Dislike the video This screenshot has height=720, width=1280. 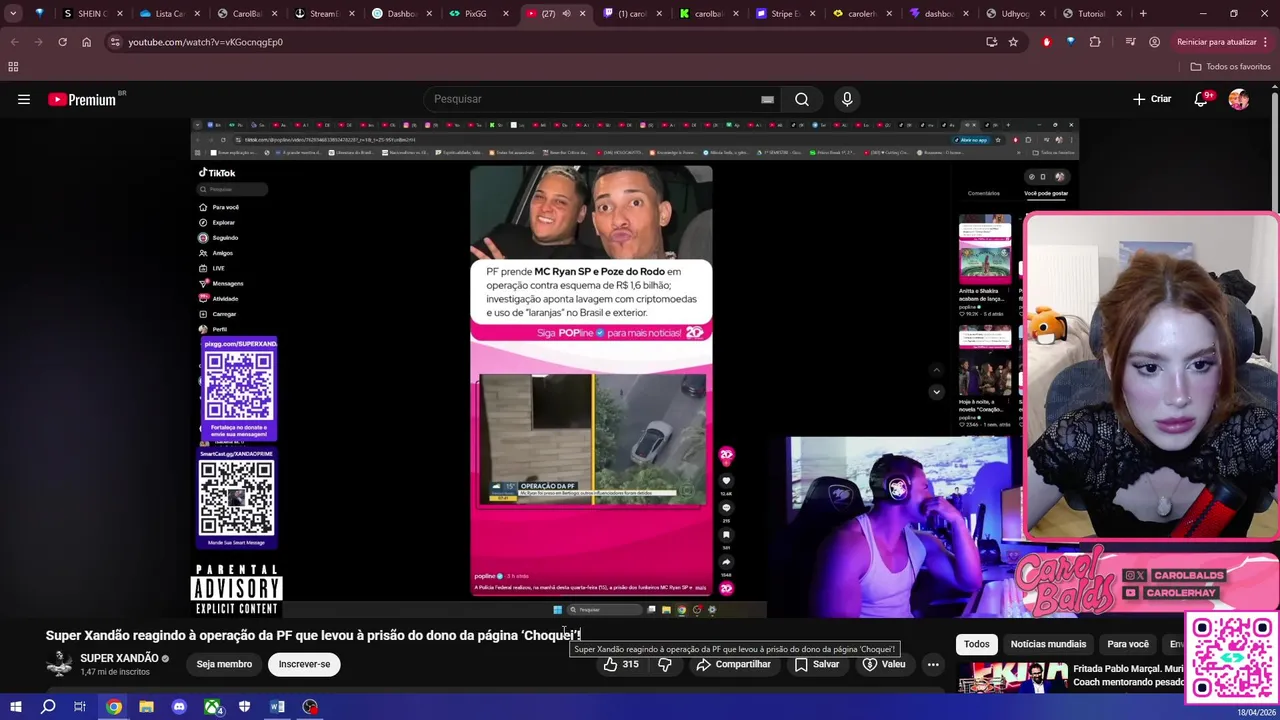click(x=665, y=664)
